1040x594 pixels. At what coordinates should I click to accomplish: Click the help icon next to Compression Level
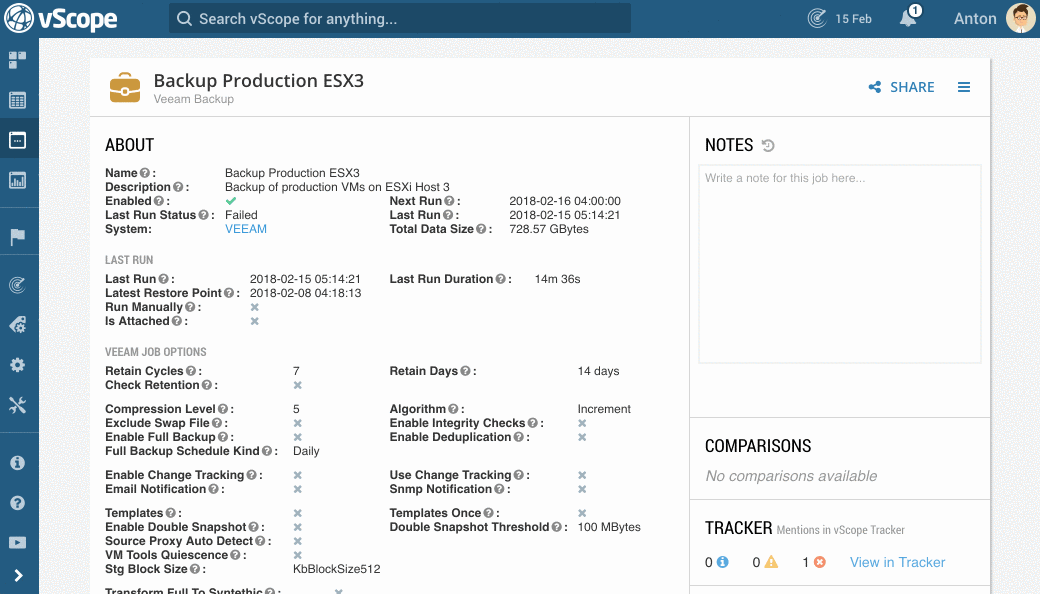[223, 409]
